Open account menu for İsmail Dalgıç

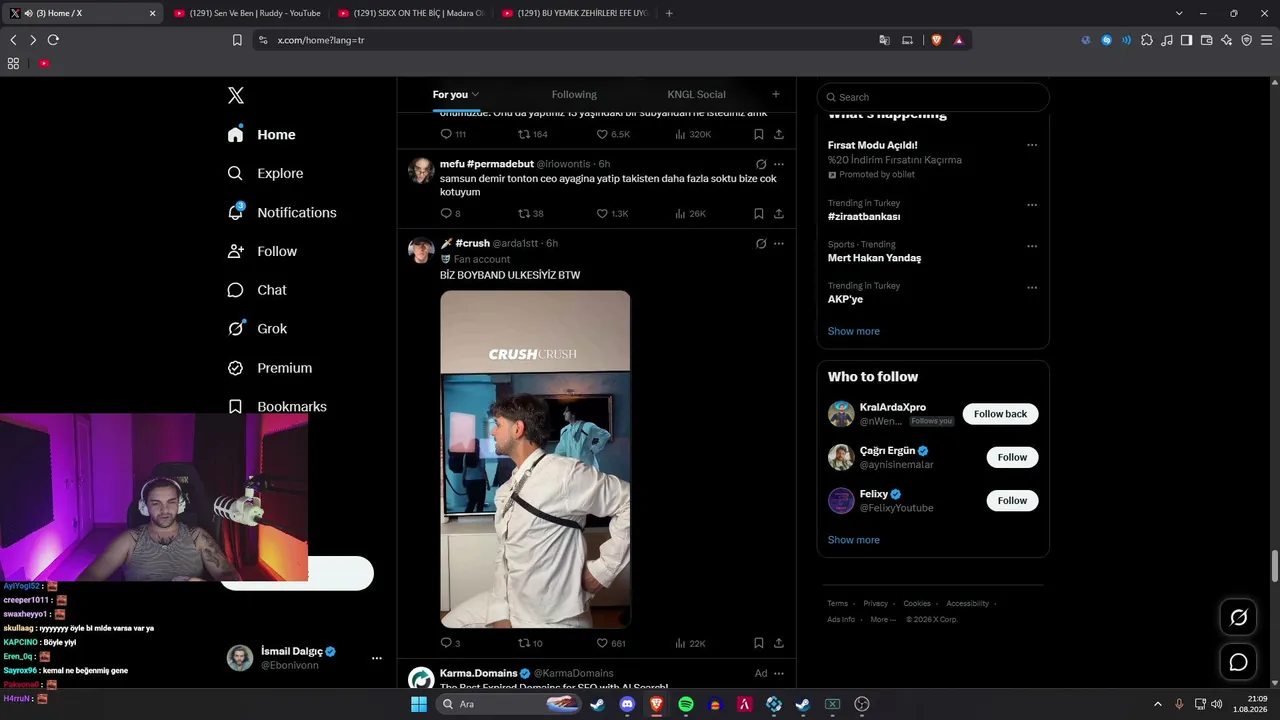pyautogui.click(x=377, y=658)
